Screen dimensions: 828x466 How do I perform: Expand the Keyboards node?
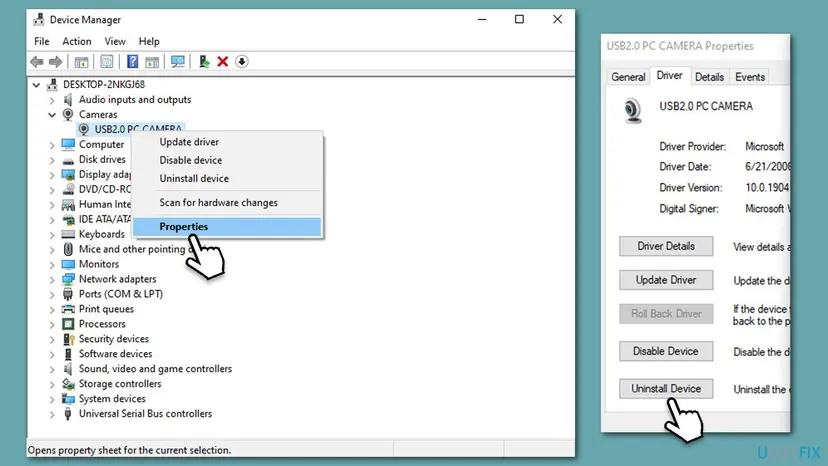(52, 235)
